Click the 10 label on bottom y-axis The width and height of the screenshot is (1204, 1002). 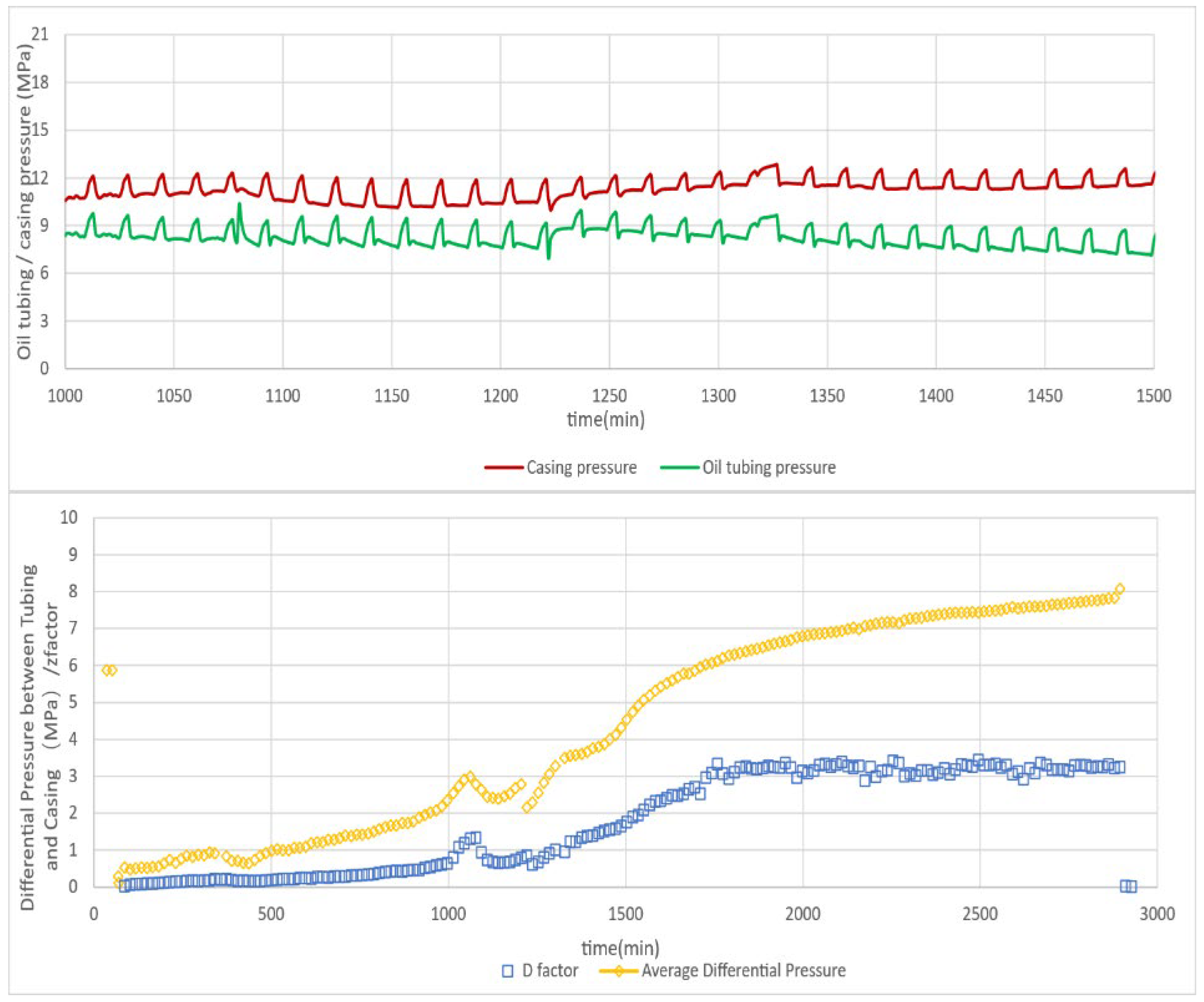[69, 517]
